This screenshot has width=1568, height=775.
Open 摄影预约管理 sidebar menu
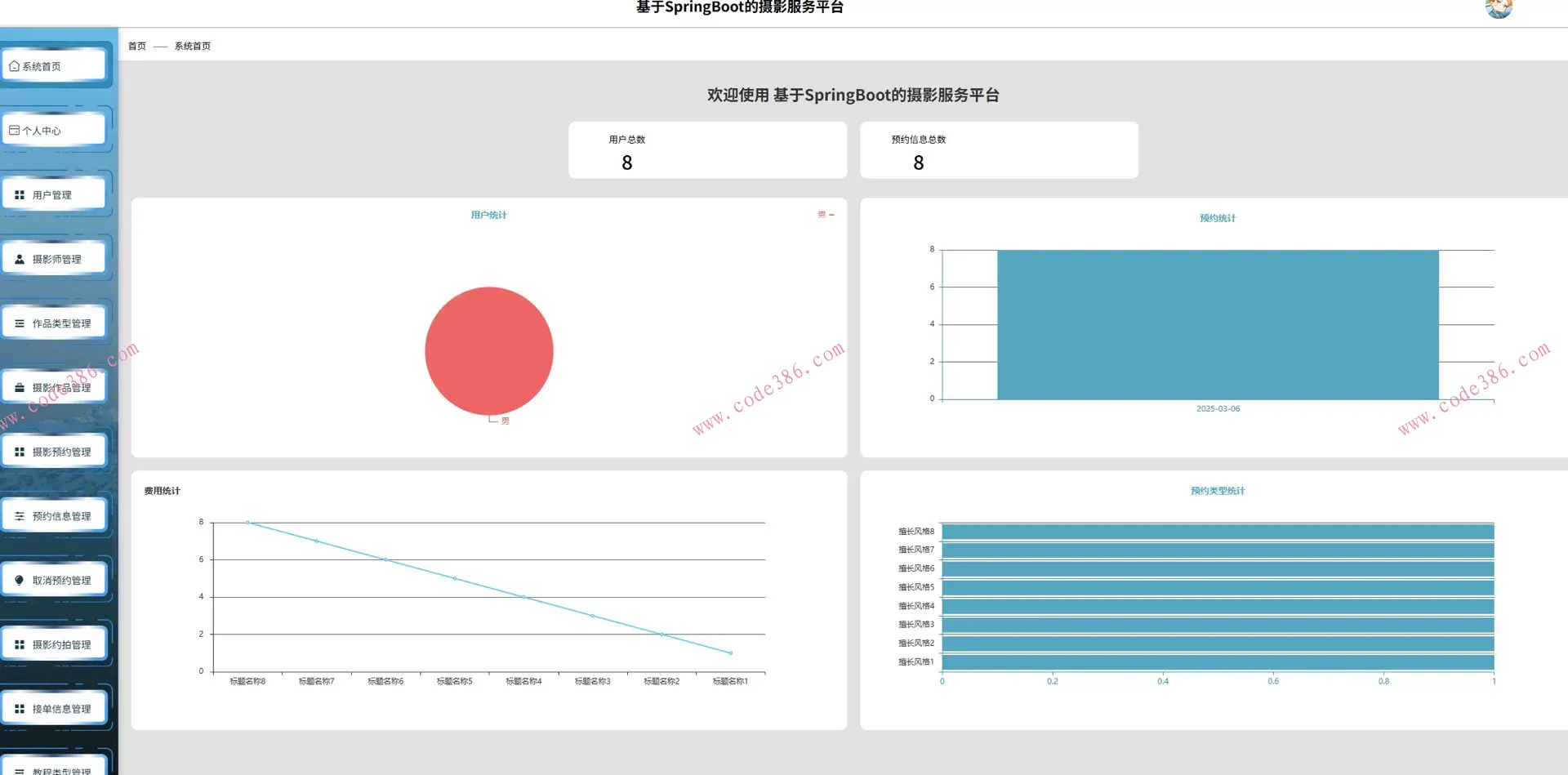click(x=61, y=452)
